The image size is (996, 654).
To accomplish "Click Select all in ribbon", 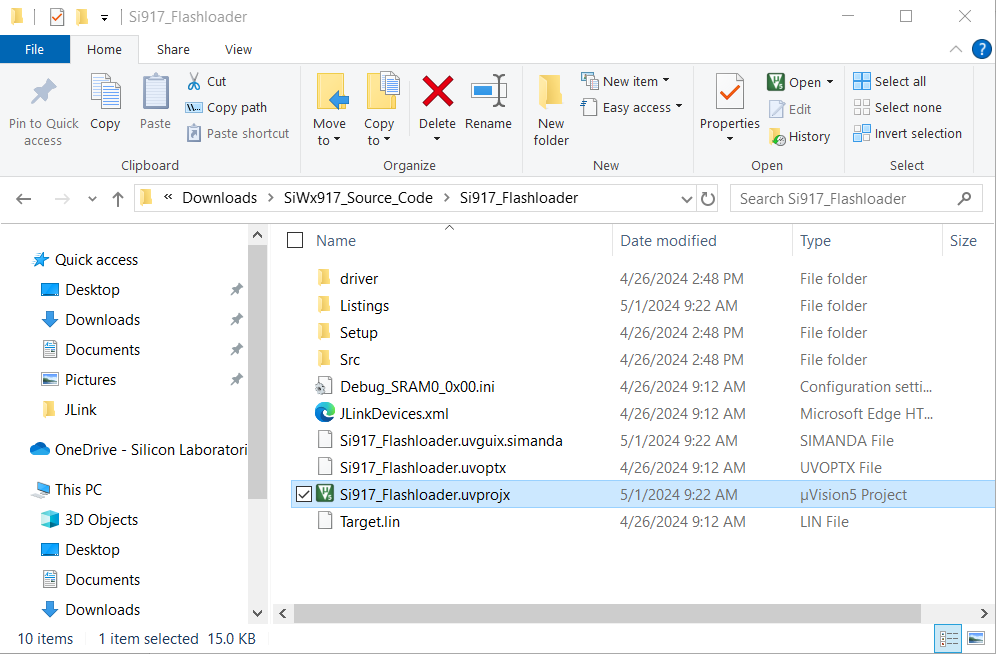I will (x=890, y=81).
